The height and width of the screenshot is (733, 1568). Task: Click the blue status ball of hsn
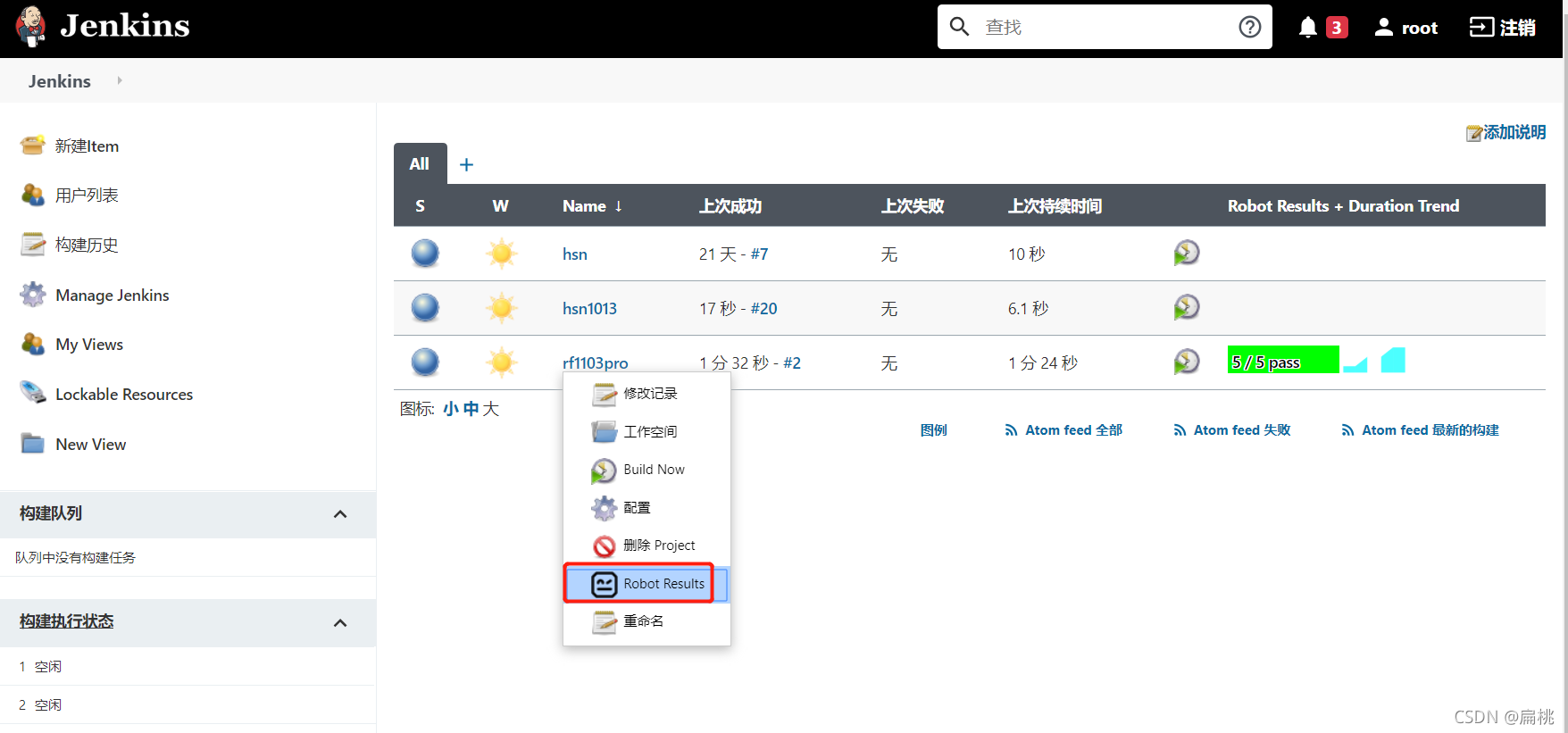tap(425, 254)
